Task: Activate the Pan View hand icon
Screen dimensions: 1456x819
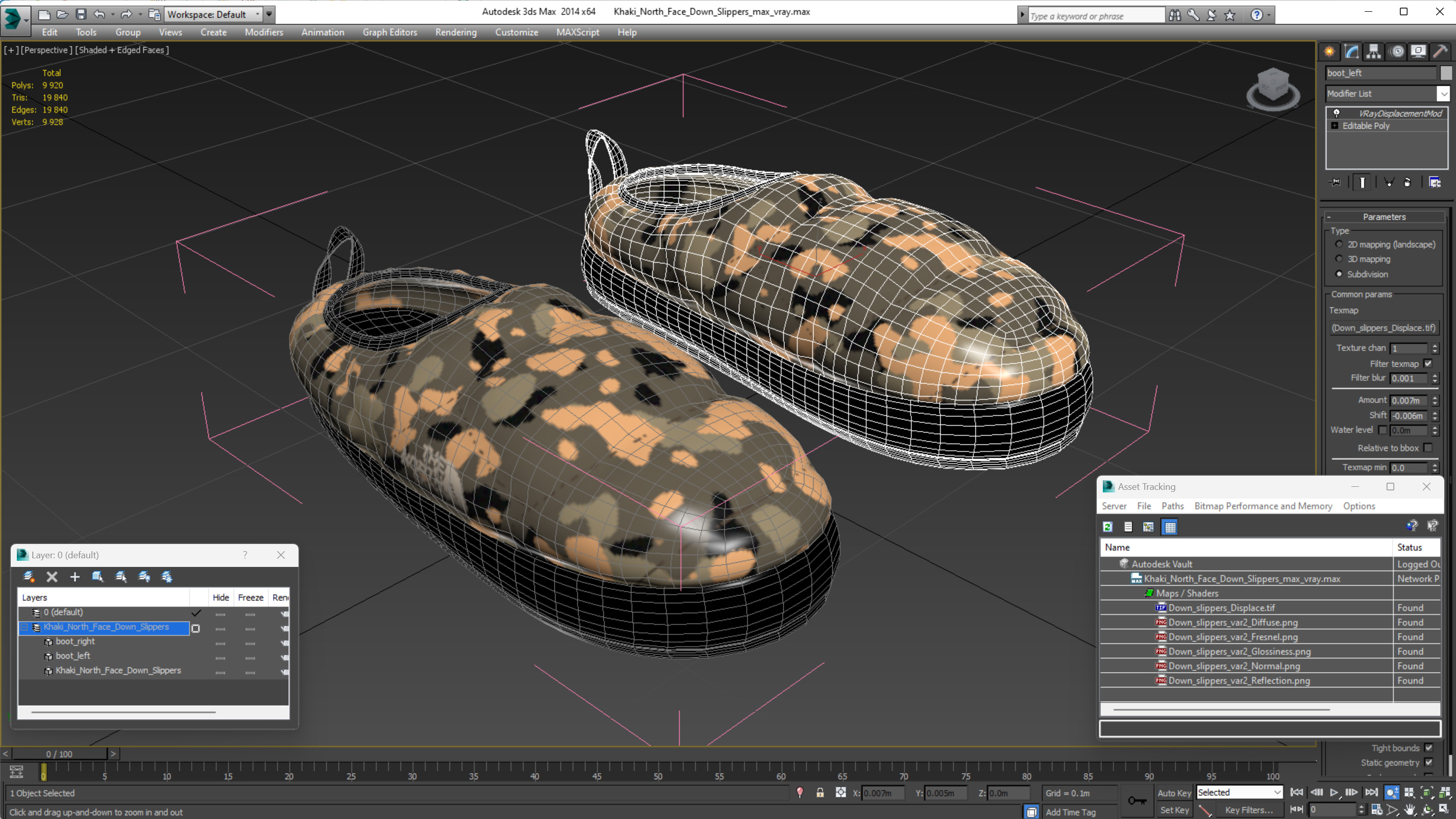Action: pos(1410,809)
